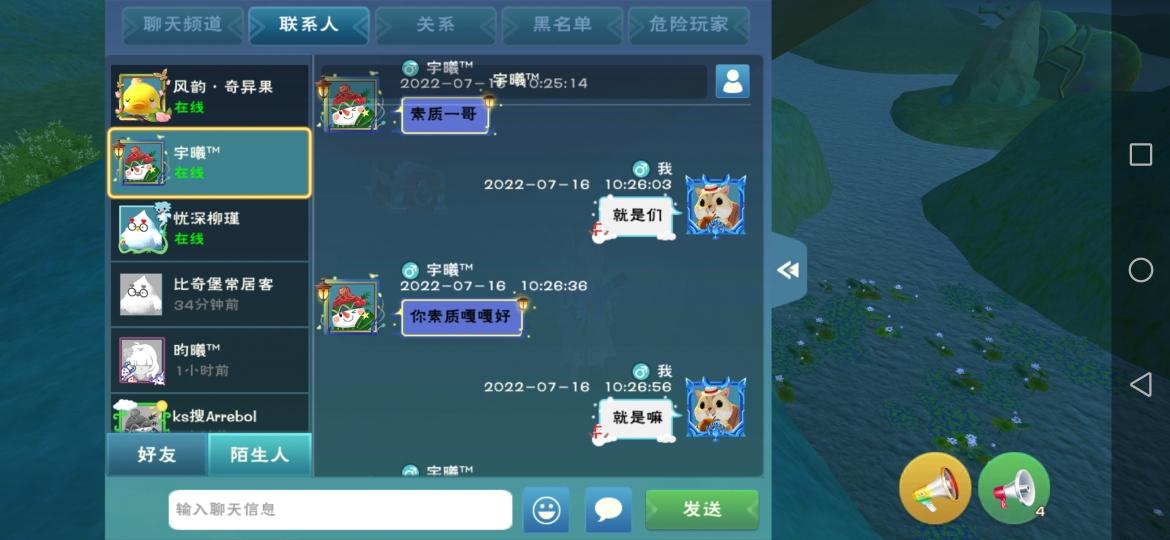Open the 聊天频道 tab
This screenshot has width=1170, height=540.
tap(182, 25)
